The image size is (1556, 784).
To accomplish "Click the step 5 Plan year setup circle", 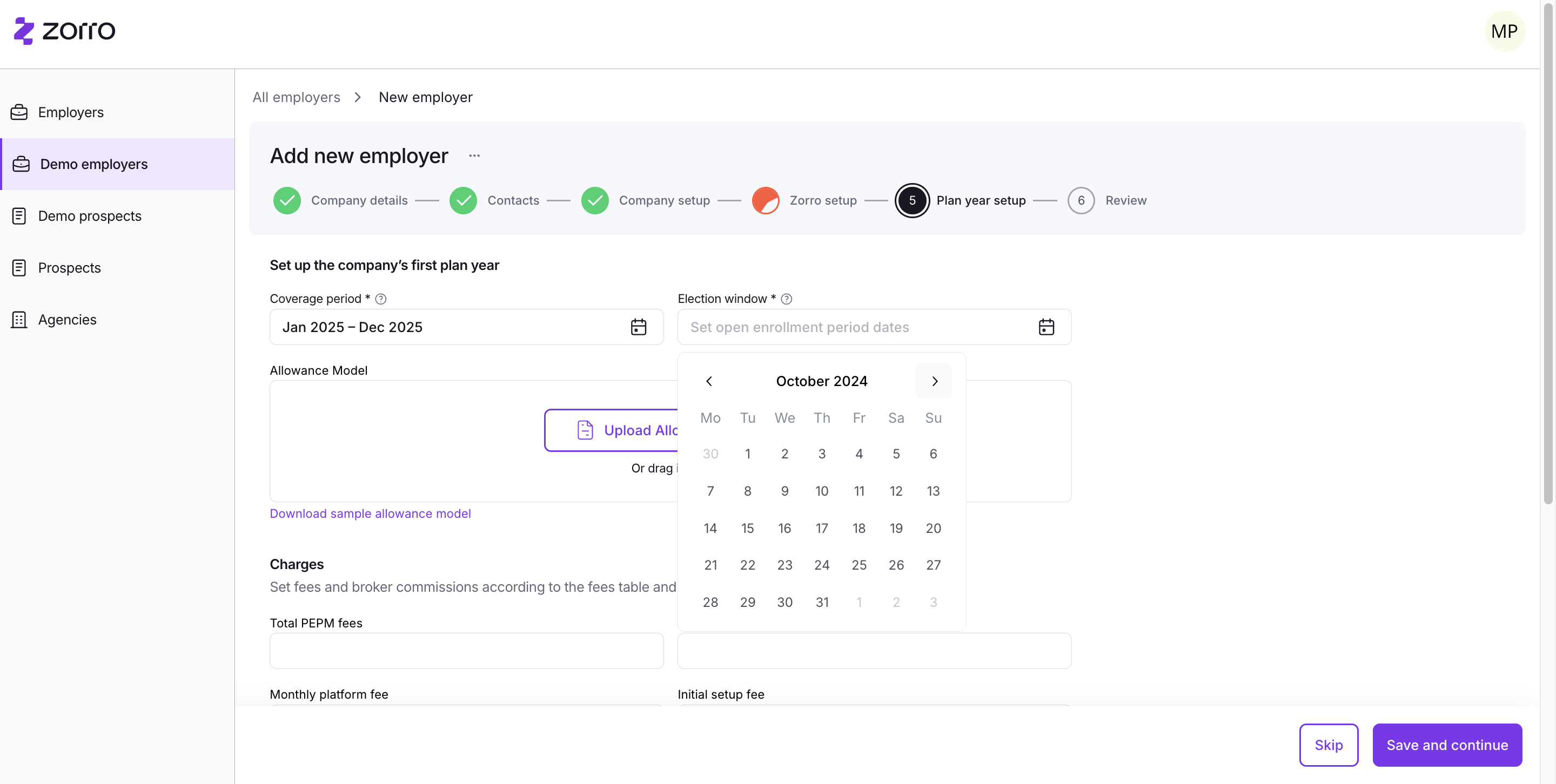I will [x=912, y=200].
